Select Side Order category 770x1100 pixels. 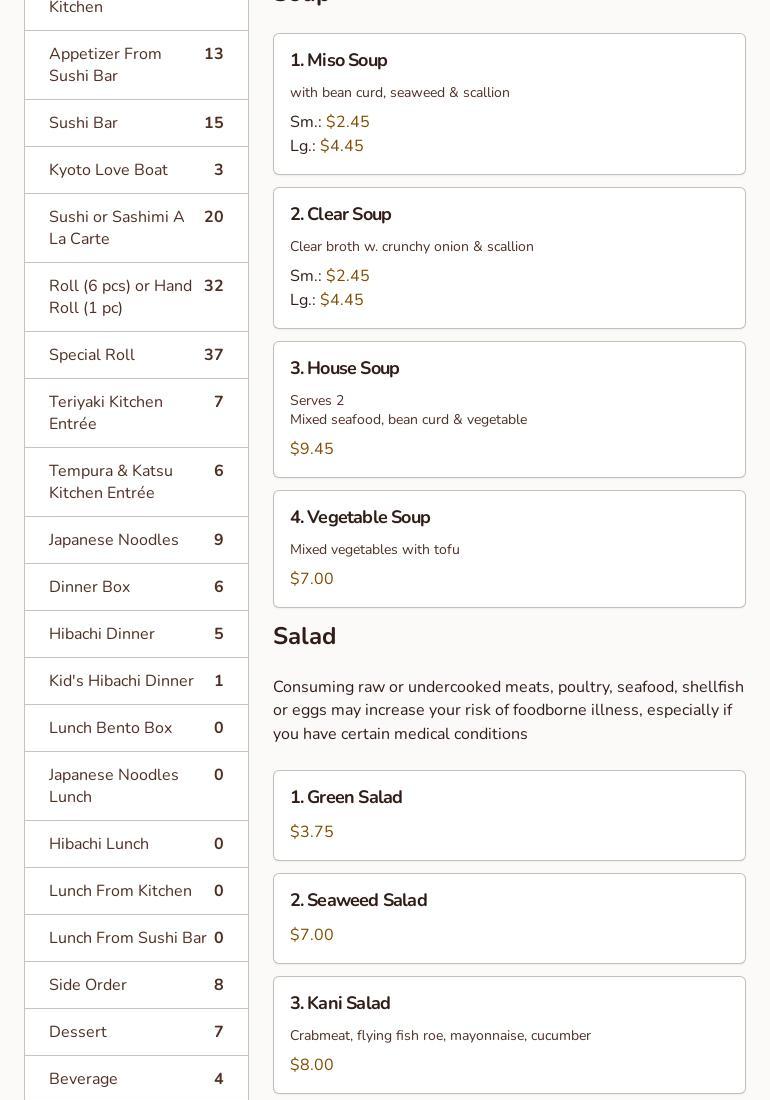click(136, 985)
